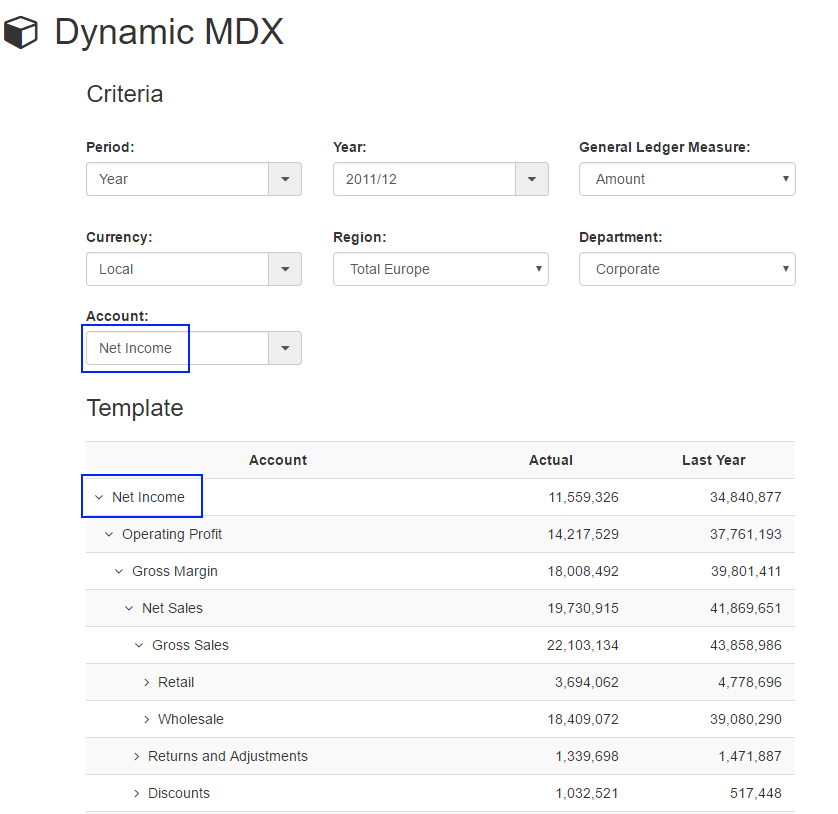Collapse the Net Sales row chevron

coord(129,608)
